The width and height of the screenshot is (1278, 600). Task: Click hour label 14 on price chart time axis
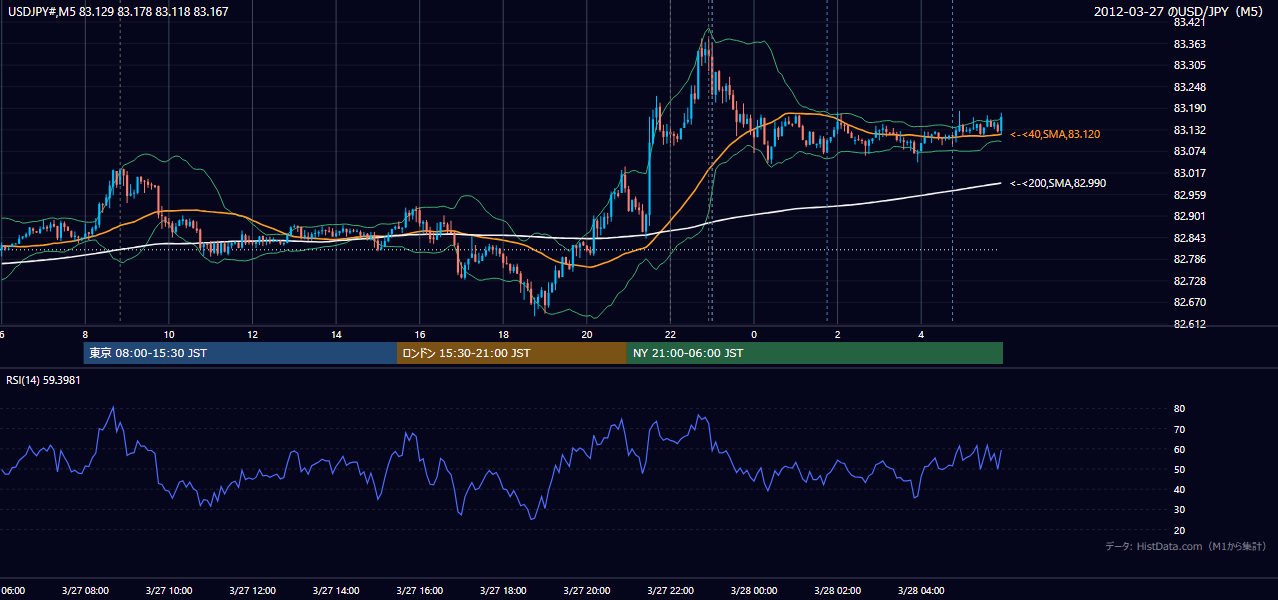[x=337, y=335]
